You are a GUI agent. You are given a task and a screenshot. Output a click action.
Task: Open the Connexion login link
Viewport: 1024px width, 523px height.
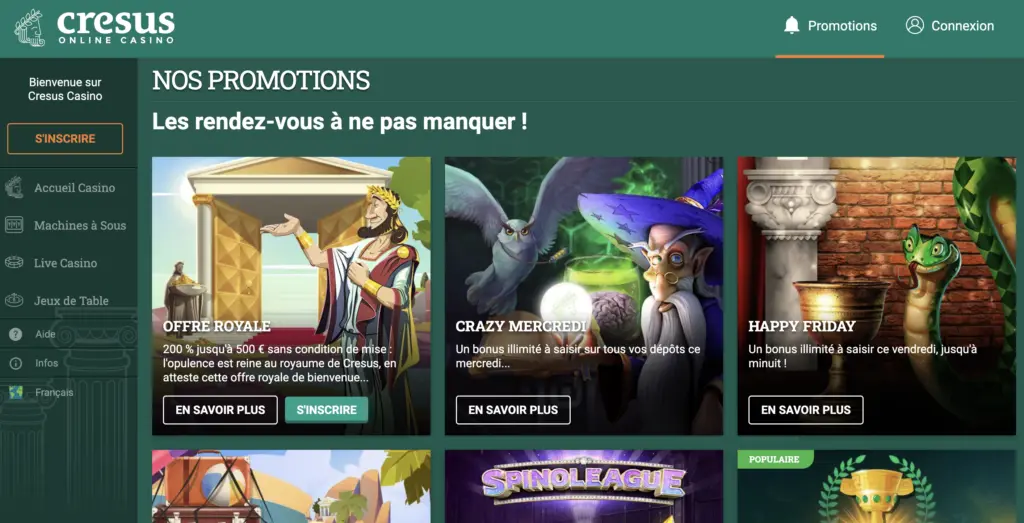click(x=950, y=26)
